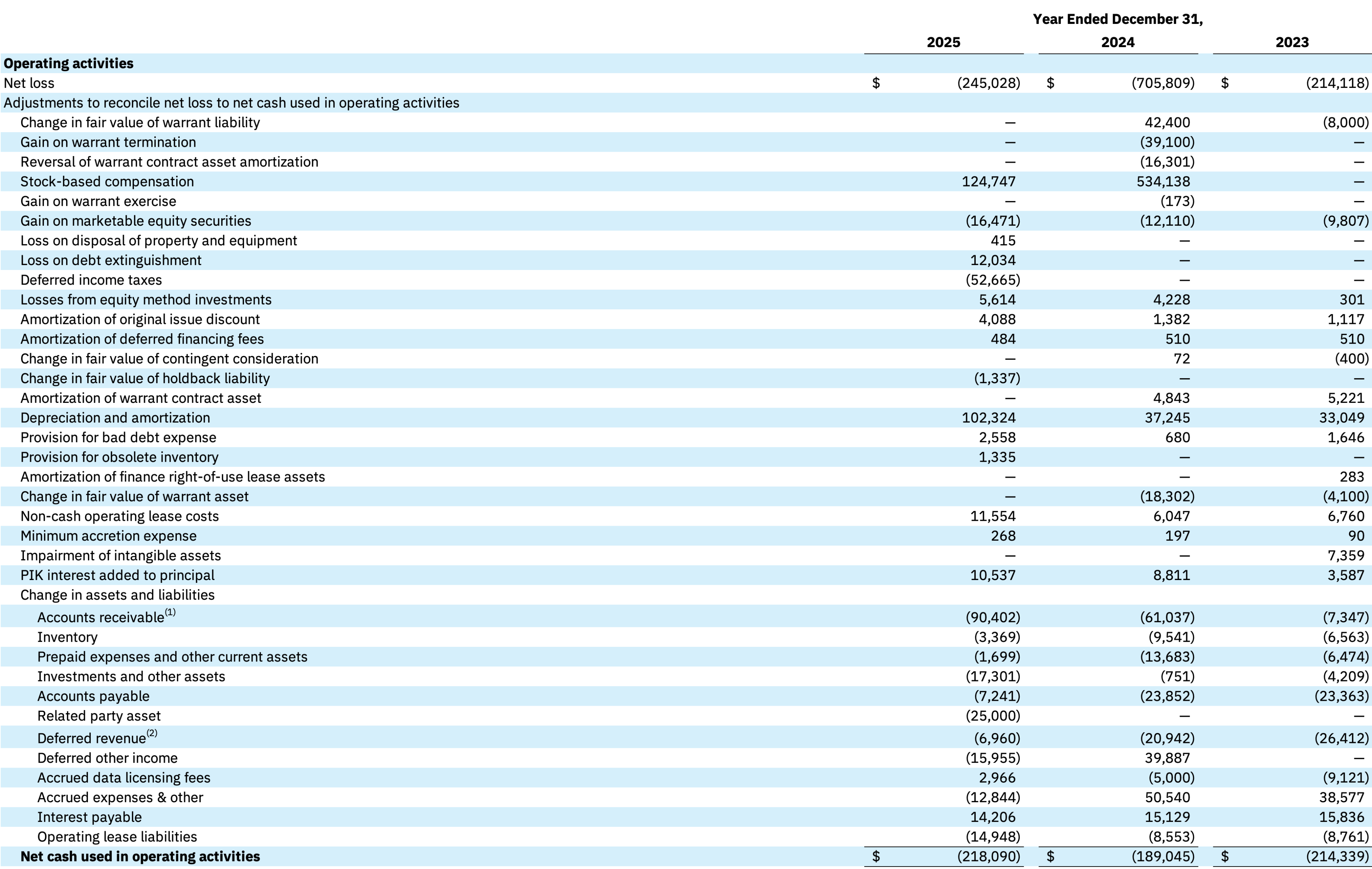Click Depreciation and amortization 2025 value 102,324

pos(989,418)
